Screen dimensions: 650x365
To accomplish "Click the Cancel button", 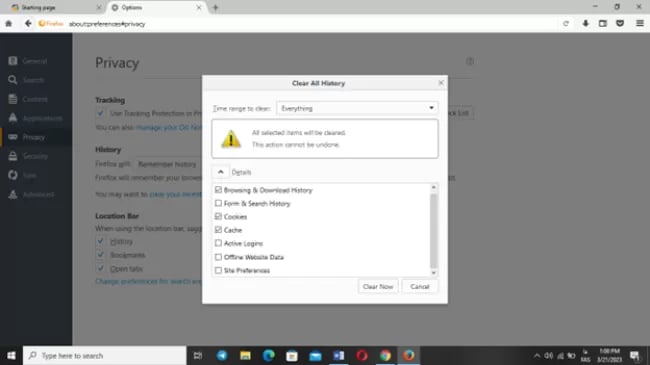I will coord(420,287).
